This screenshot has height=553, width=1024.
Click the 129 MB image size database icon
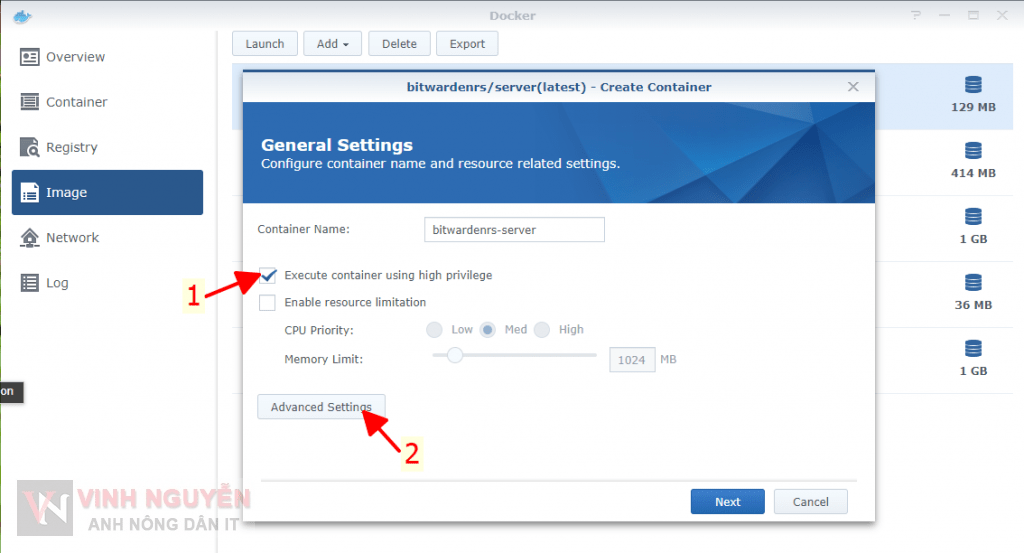coord(973,85)
